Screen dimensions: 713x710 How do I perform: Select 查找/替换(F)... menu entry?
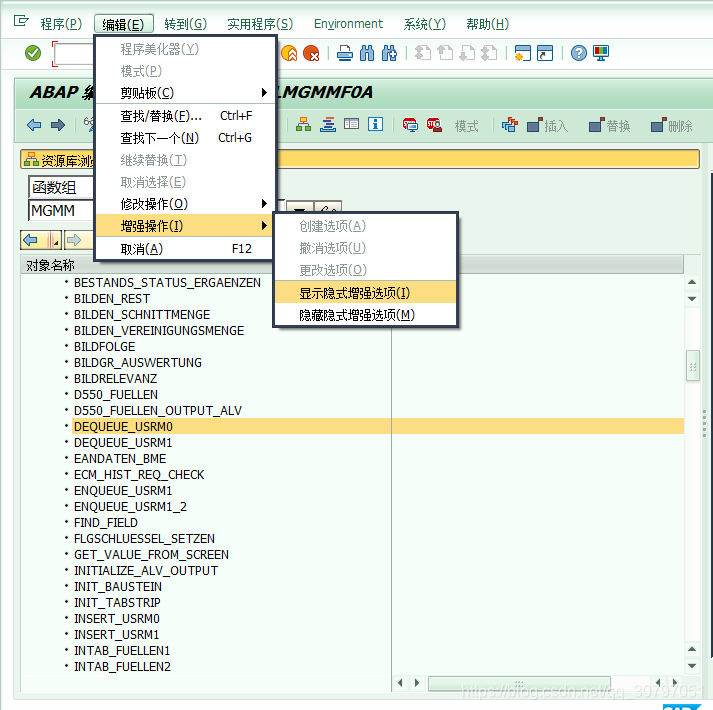point(186,116)
